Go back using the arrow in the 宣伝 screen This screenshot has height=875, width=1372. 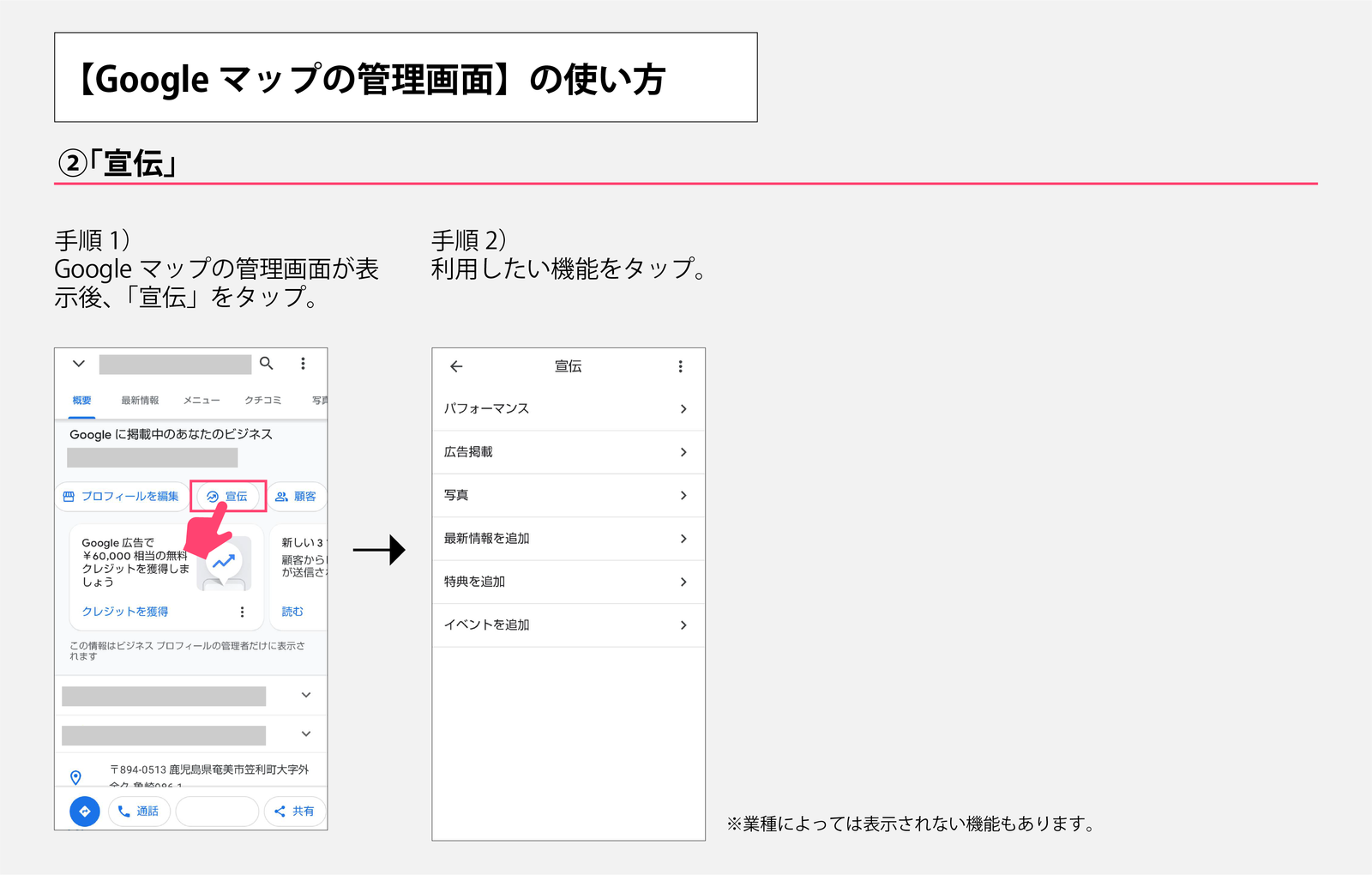456,366
